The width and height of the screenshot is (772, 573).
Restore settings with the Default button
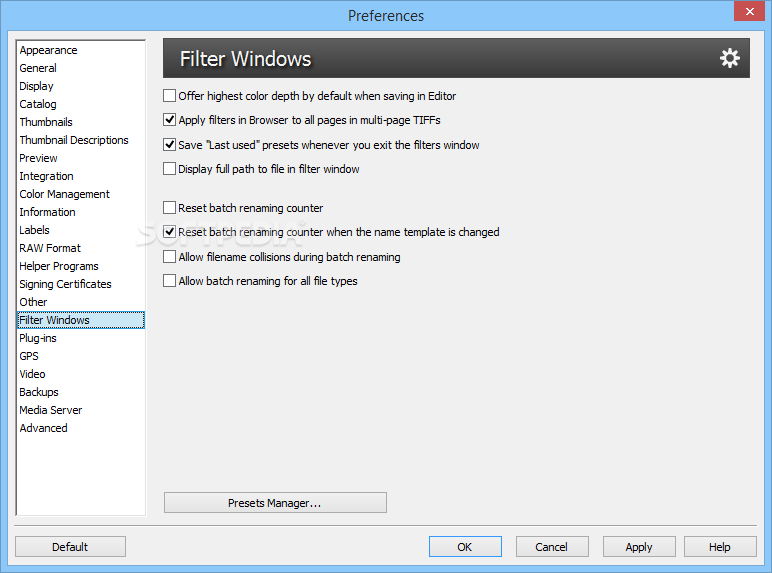70,547
